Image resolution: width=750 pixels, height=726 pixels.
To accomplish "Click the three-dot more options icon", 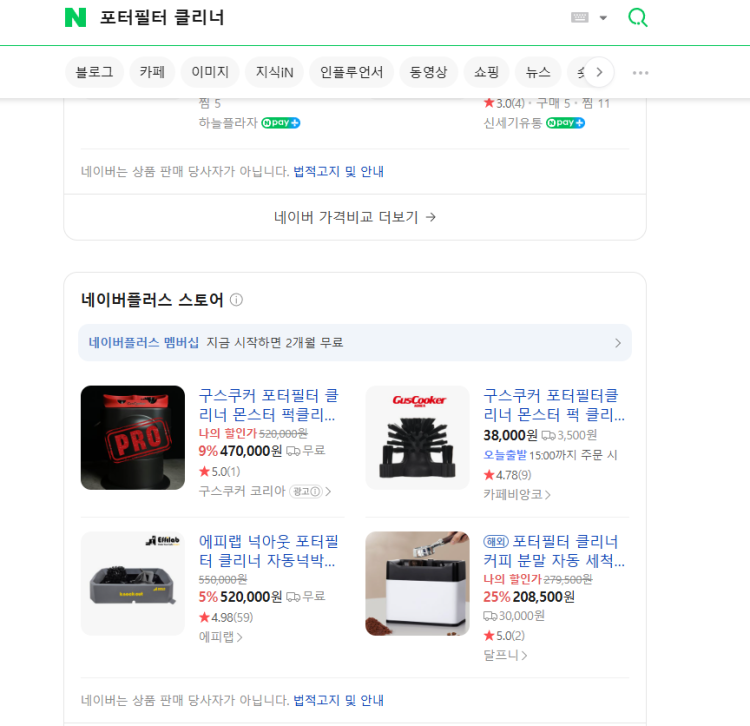I will tap(641, 72).
